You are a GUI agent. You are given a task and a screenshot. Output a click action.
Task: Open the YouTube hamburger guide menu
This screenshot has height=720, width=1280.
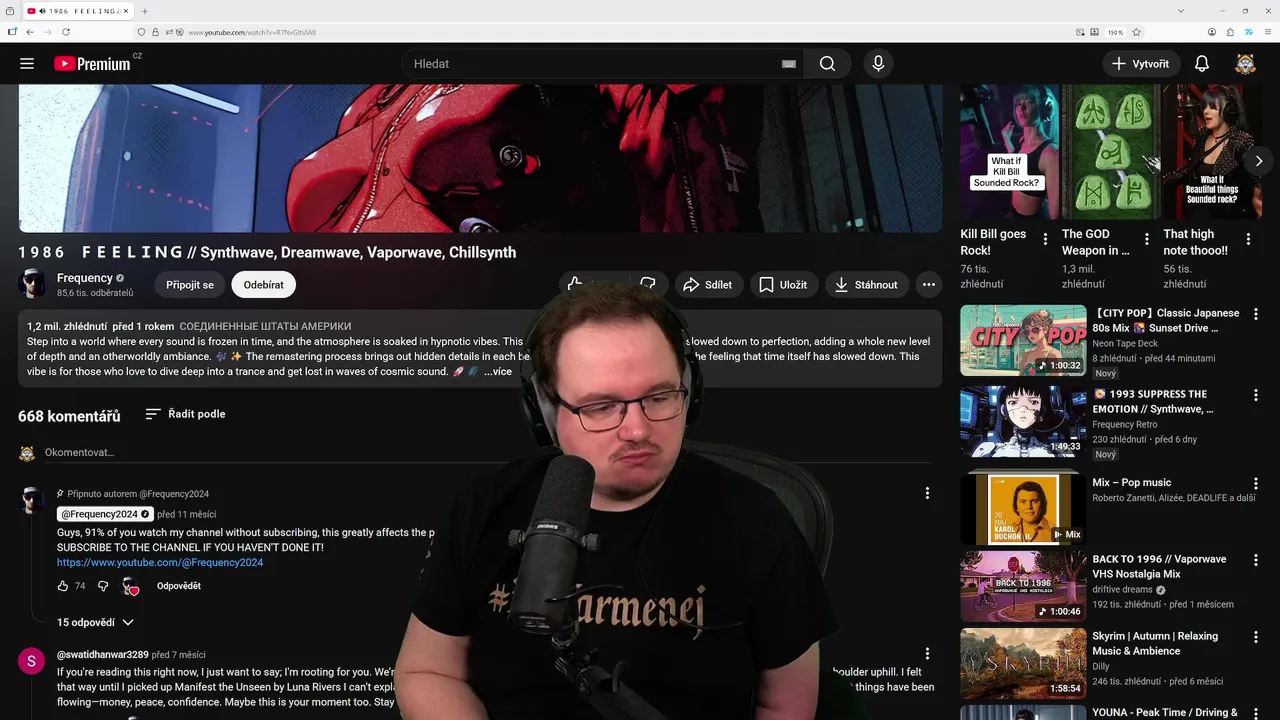pos(27,63)
